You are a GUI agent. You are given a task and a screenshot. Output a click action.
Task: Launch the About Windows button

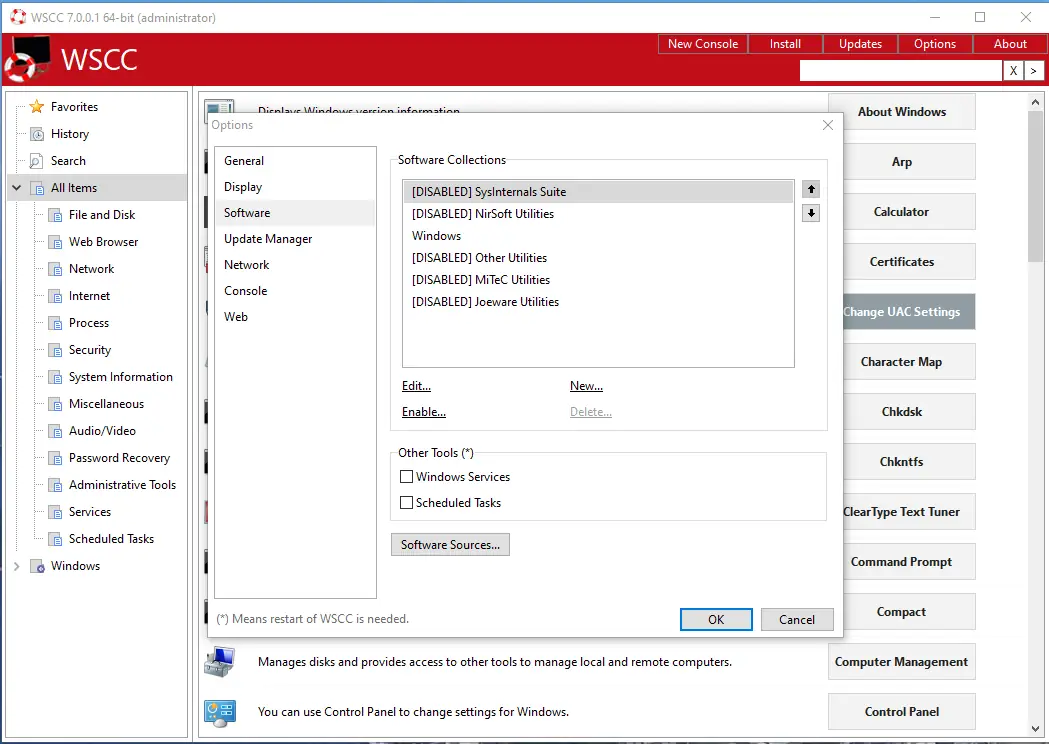pyautogui.click(x=901, y=112)
